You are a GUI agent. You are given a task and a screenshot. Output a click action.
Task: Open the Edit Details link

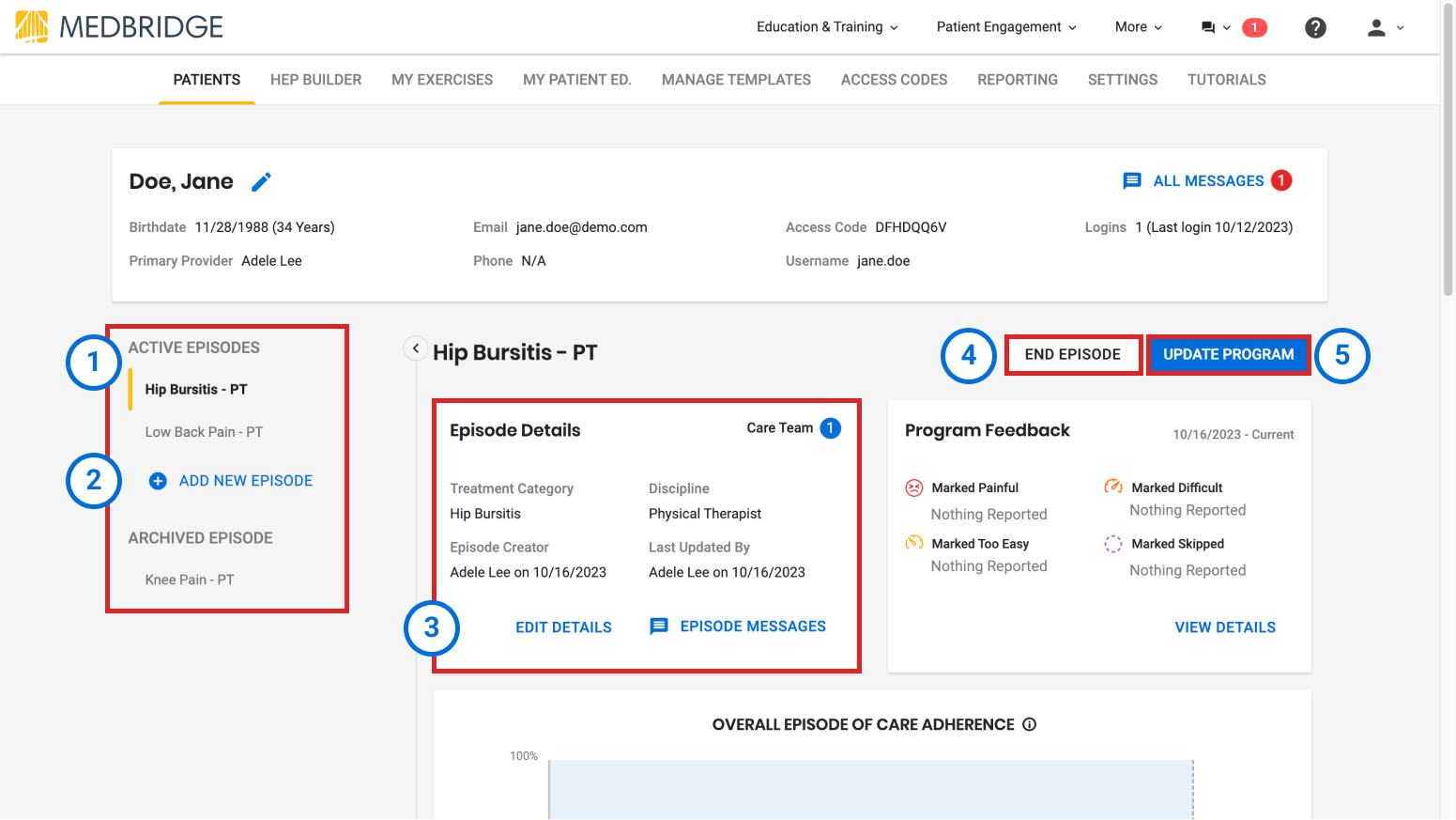pos(563,627)
